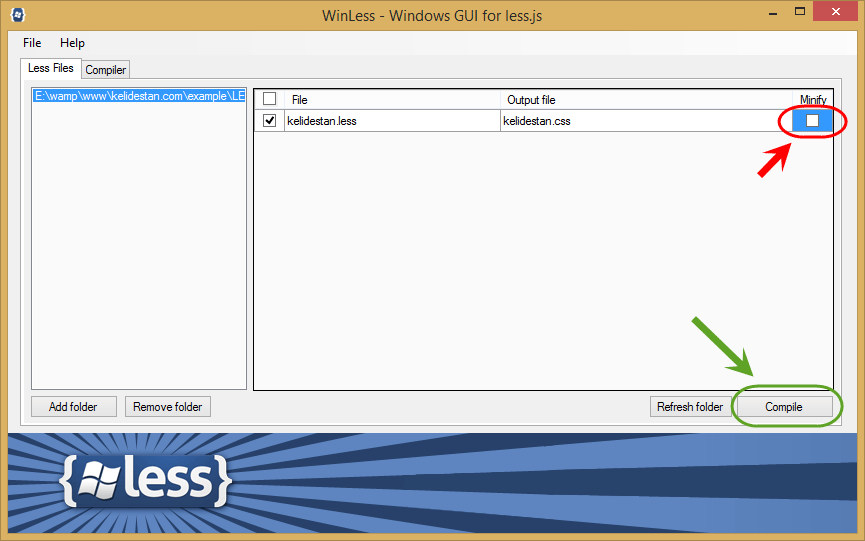Toggle the select-all checkbox in header
Image resolution: width=865 pixels, height=541 pixels.
(x=269, y=99)
